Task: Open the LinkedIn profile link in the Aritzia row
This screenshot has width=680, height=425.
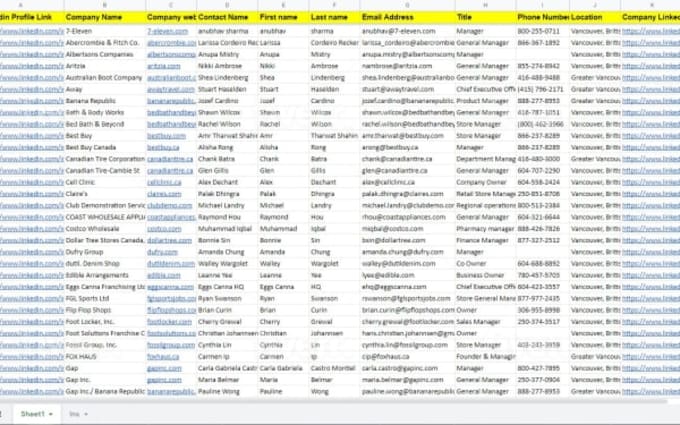Action: point(32,66)
